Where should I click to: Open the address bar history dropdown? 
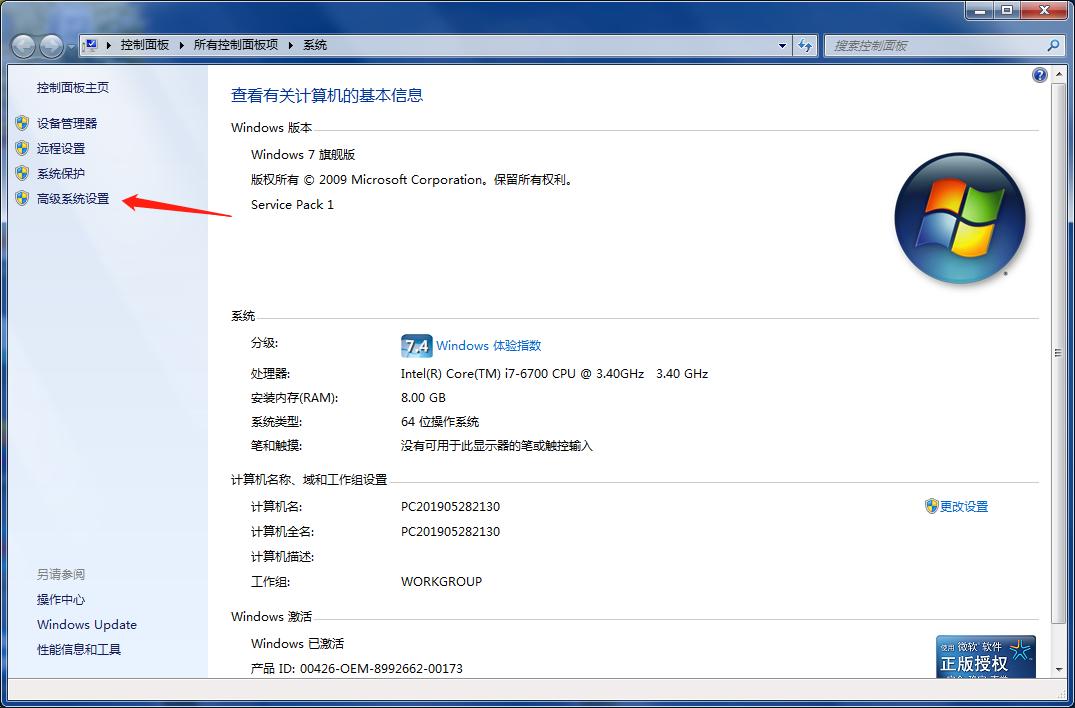point(782,45)
